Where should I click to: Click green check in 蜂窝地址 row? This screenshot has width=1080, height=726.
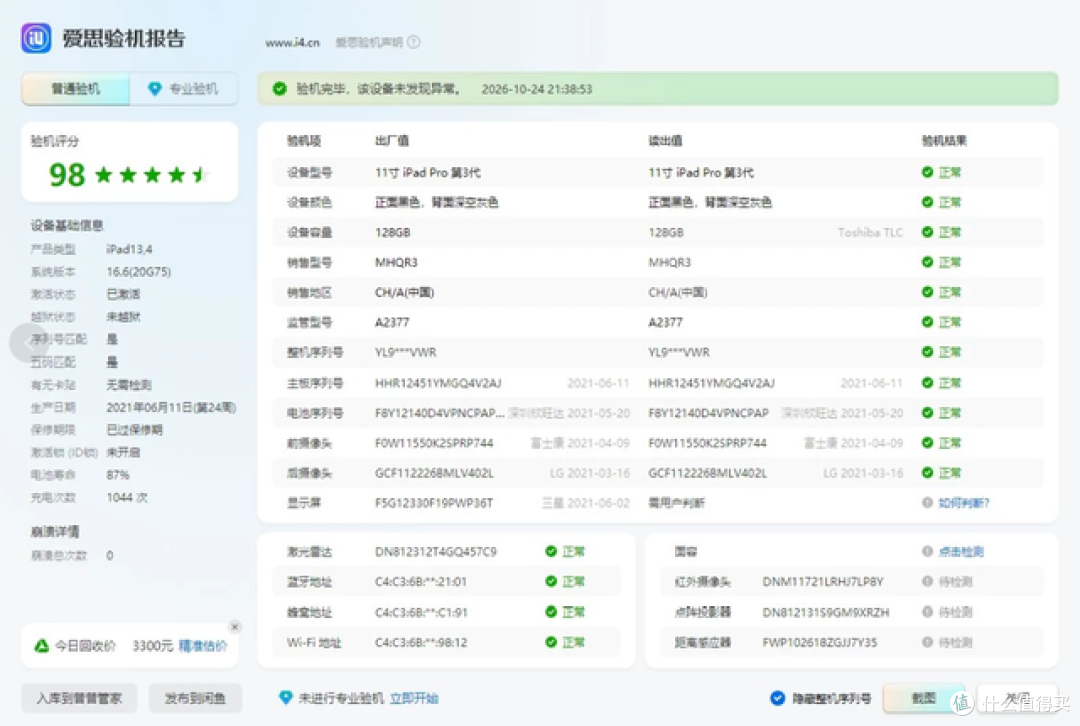click(x=550, y=612)
